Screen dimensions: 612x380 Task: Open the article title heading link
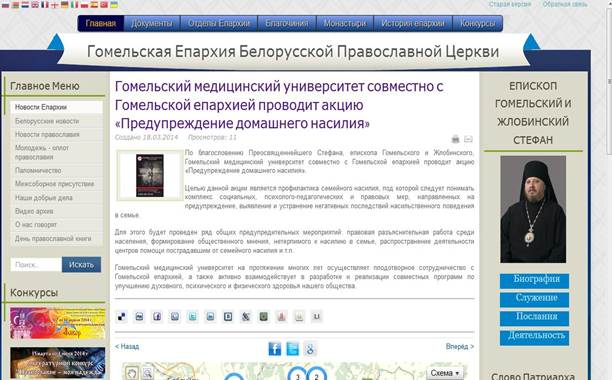(279, 105)
